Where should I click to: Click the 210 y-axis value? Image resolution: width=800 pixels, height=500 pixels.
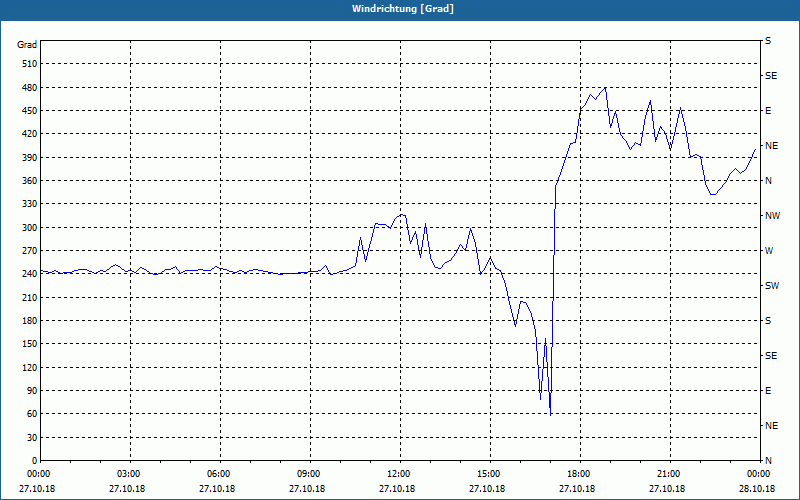30,297
